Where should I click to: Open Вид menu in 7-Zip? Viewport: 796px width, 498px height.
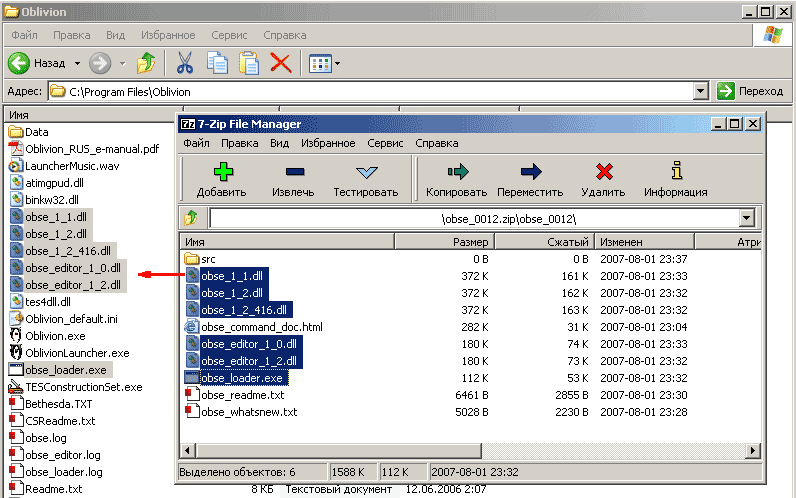[x=279, y=143]
